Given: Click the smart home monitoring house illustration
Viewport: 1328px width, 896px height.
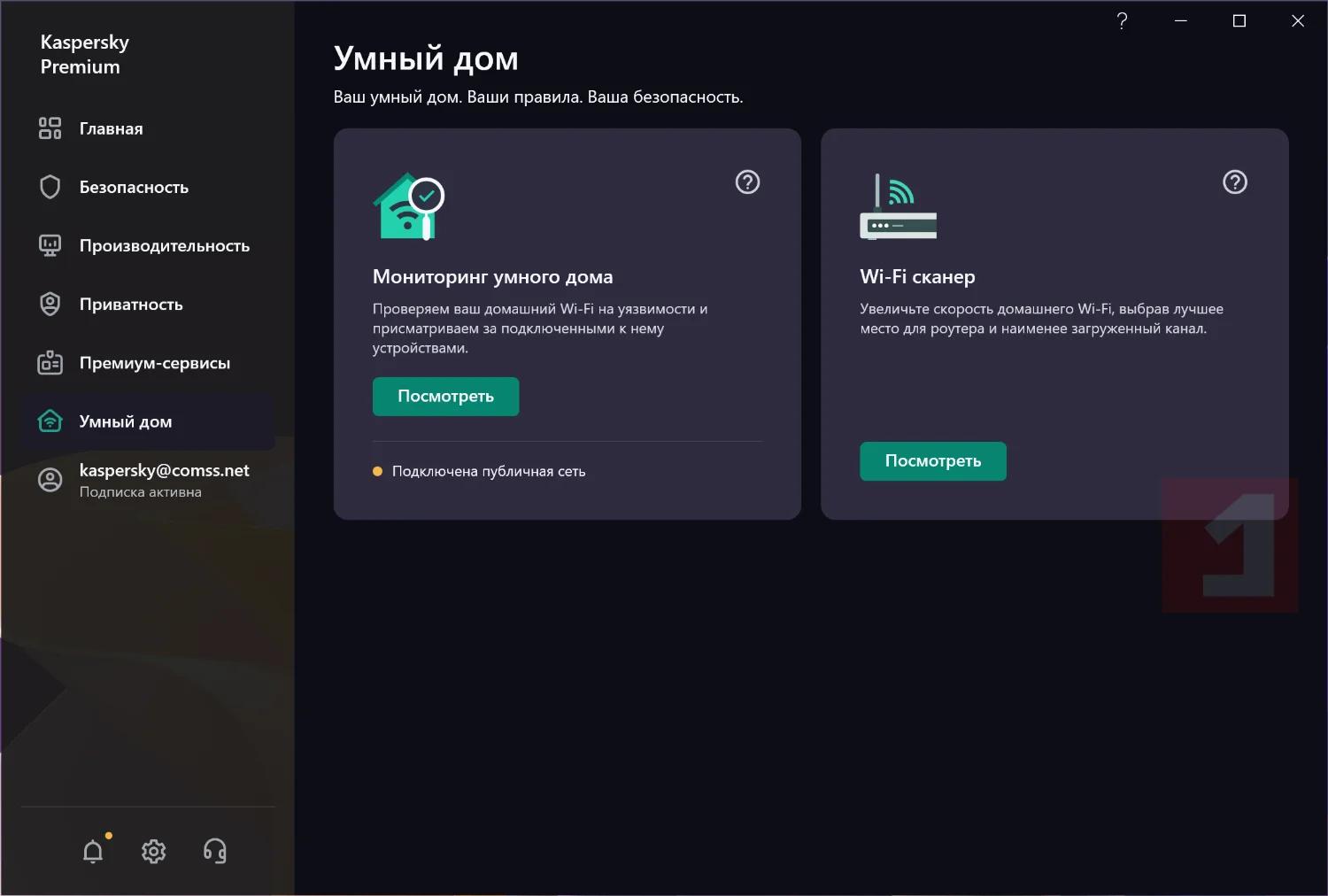Looking at the screenshot, I should point(408,206).
